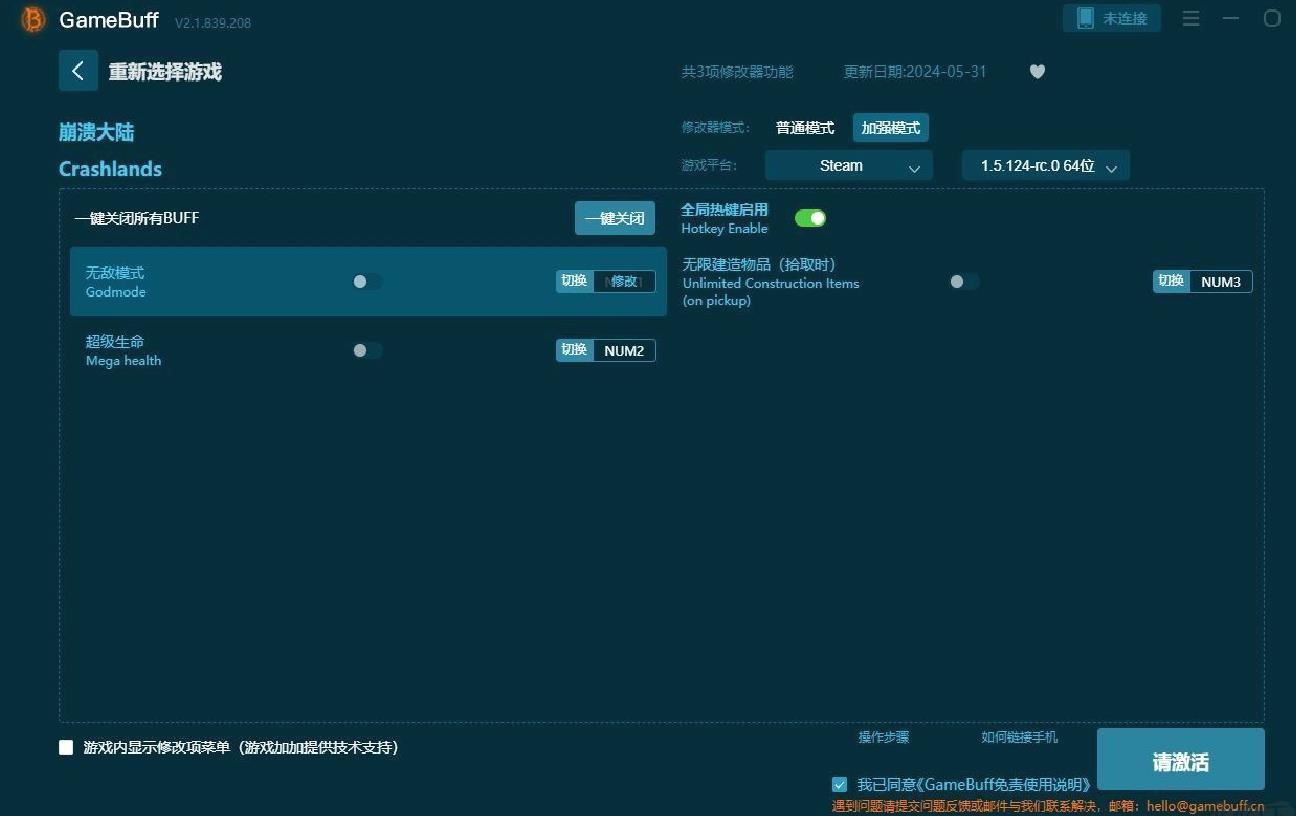Click the 一键关闭所有BUFF label
This screenshot has width=1296, height=816.
(x=137, y=218)
